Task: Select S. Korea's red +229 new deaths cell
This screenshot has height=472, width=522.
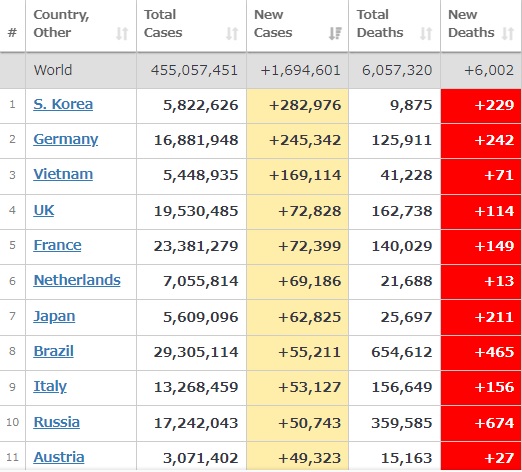Action: pos(481,106)
